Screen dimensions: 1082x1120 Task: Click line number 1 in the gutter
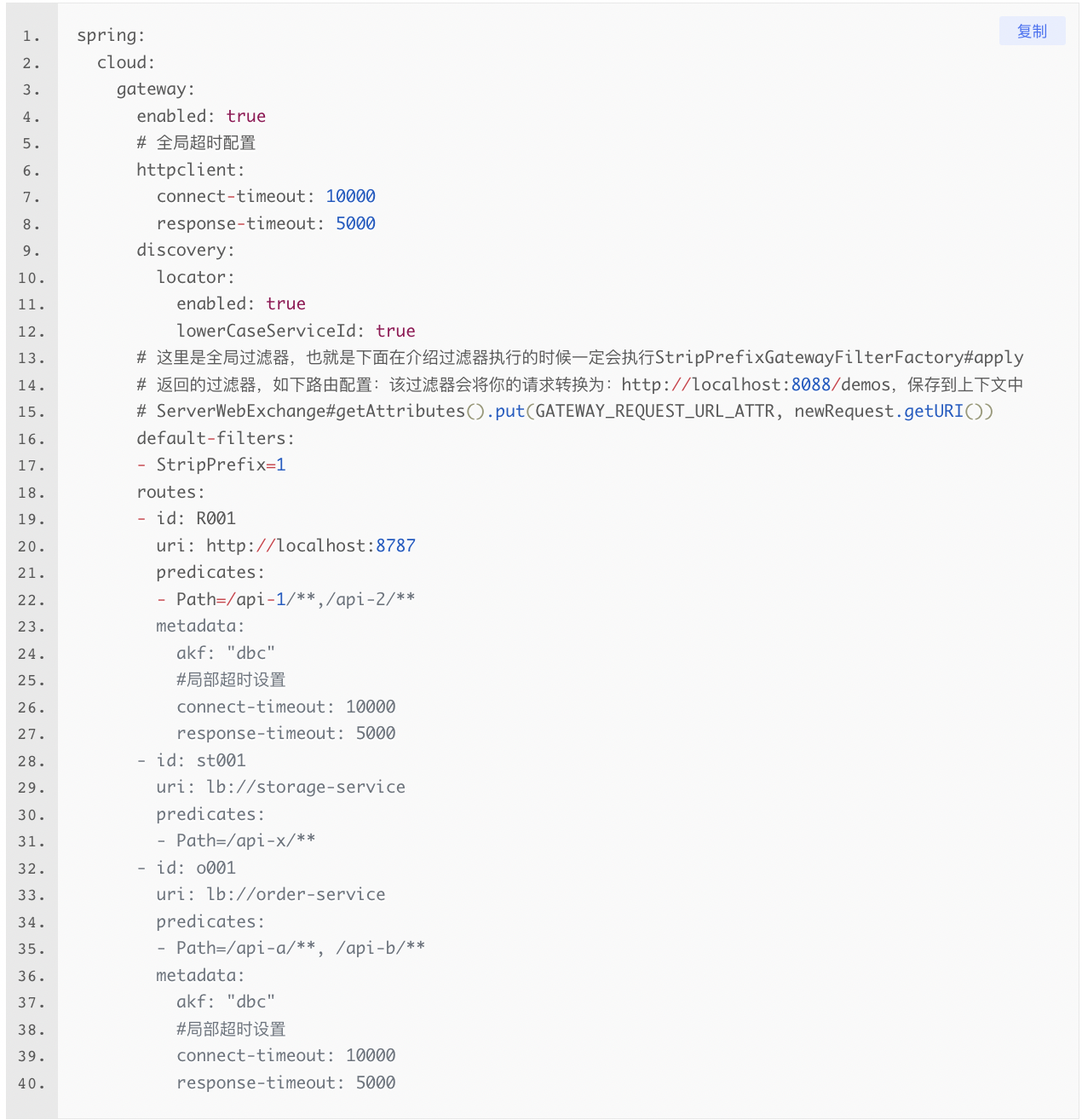coord(32,36)
